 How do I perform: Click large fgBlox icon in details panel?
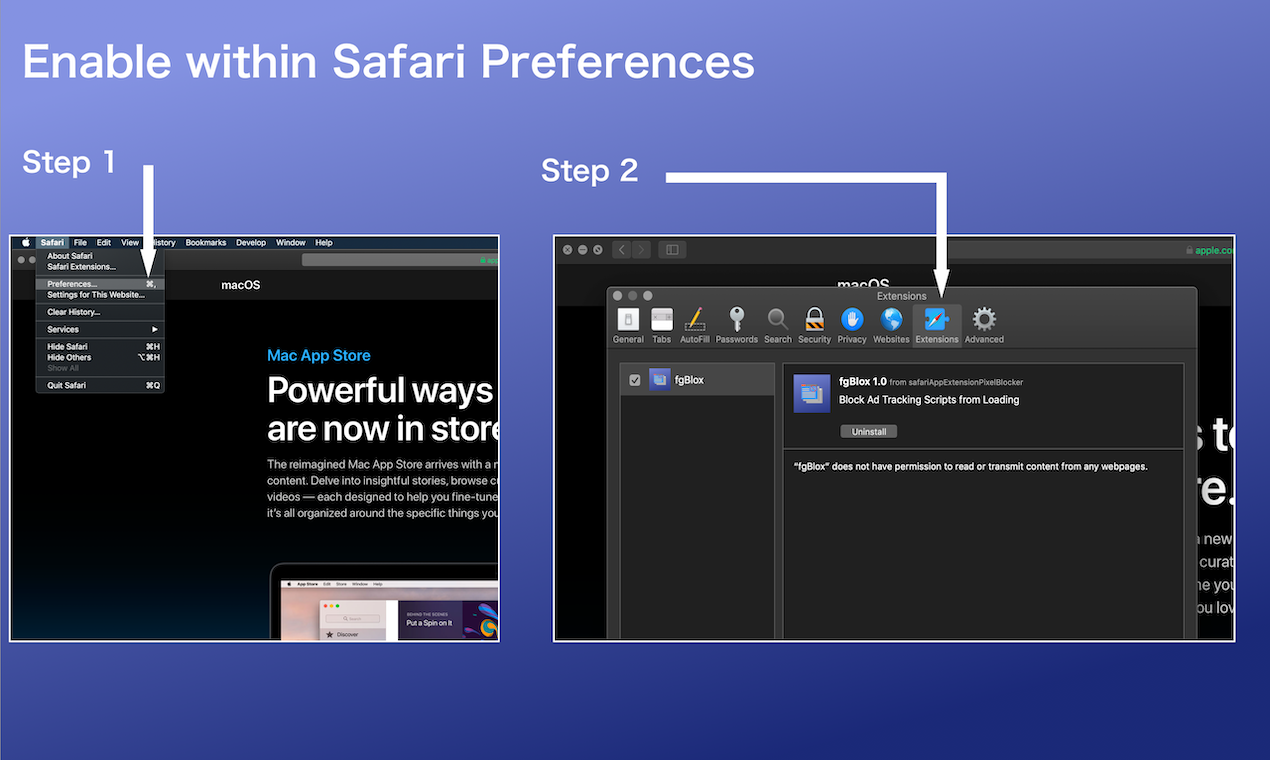tap(812, 394)
